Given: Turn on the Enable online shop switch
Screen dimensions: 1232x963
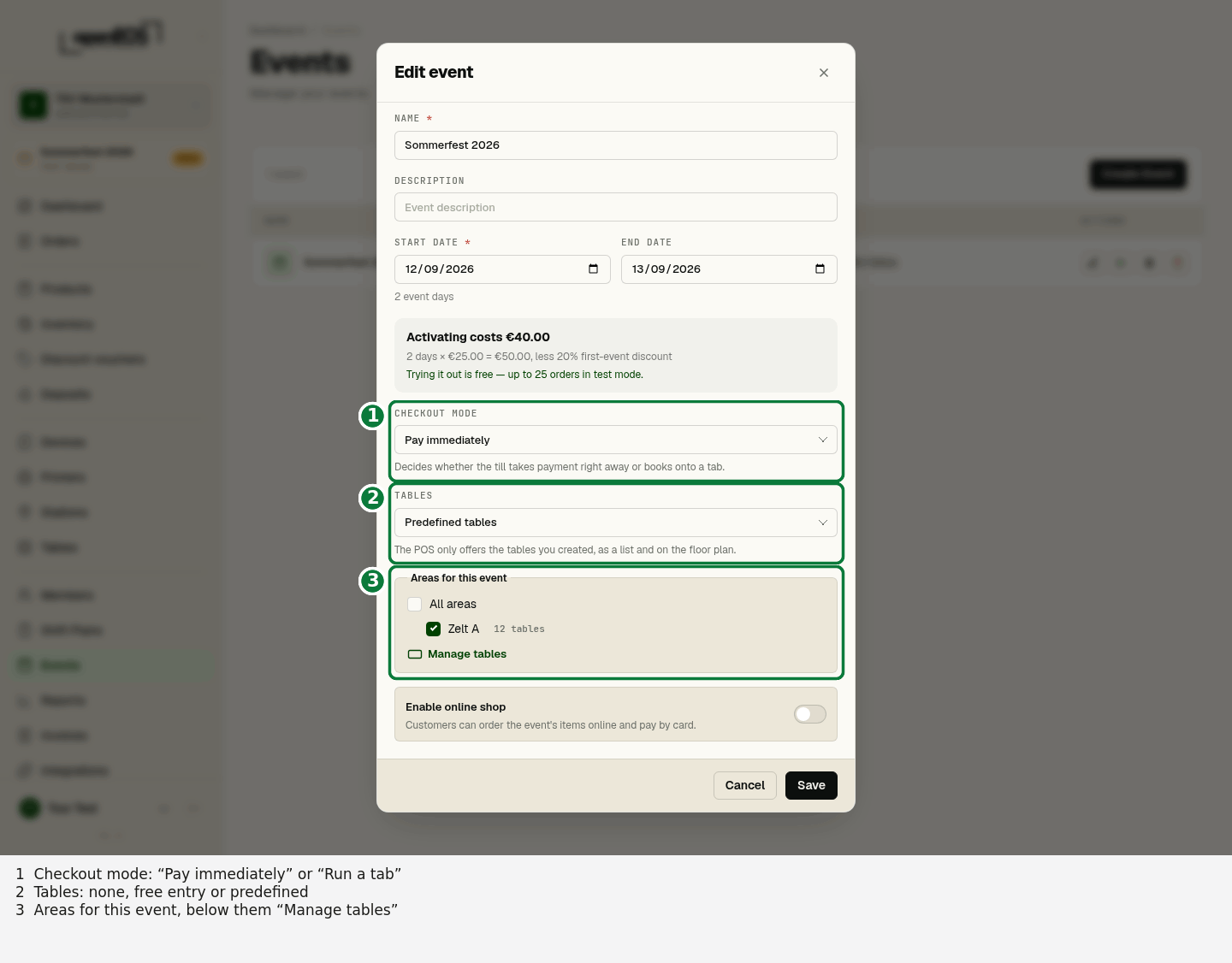Looking at the screenshot, I should [810, 714].
